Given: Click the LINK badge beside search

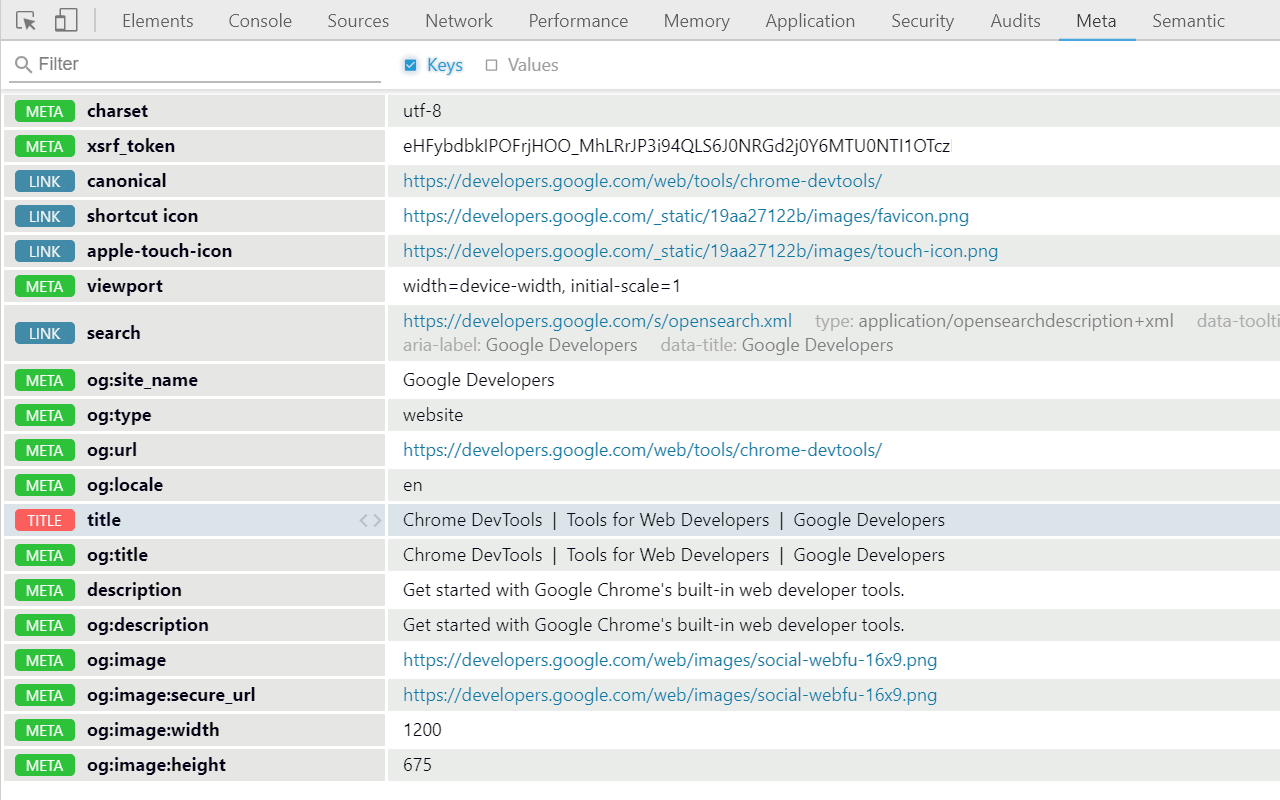Looking at the screenshot, I should (44, 333).
